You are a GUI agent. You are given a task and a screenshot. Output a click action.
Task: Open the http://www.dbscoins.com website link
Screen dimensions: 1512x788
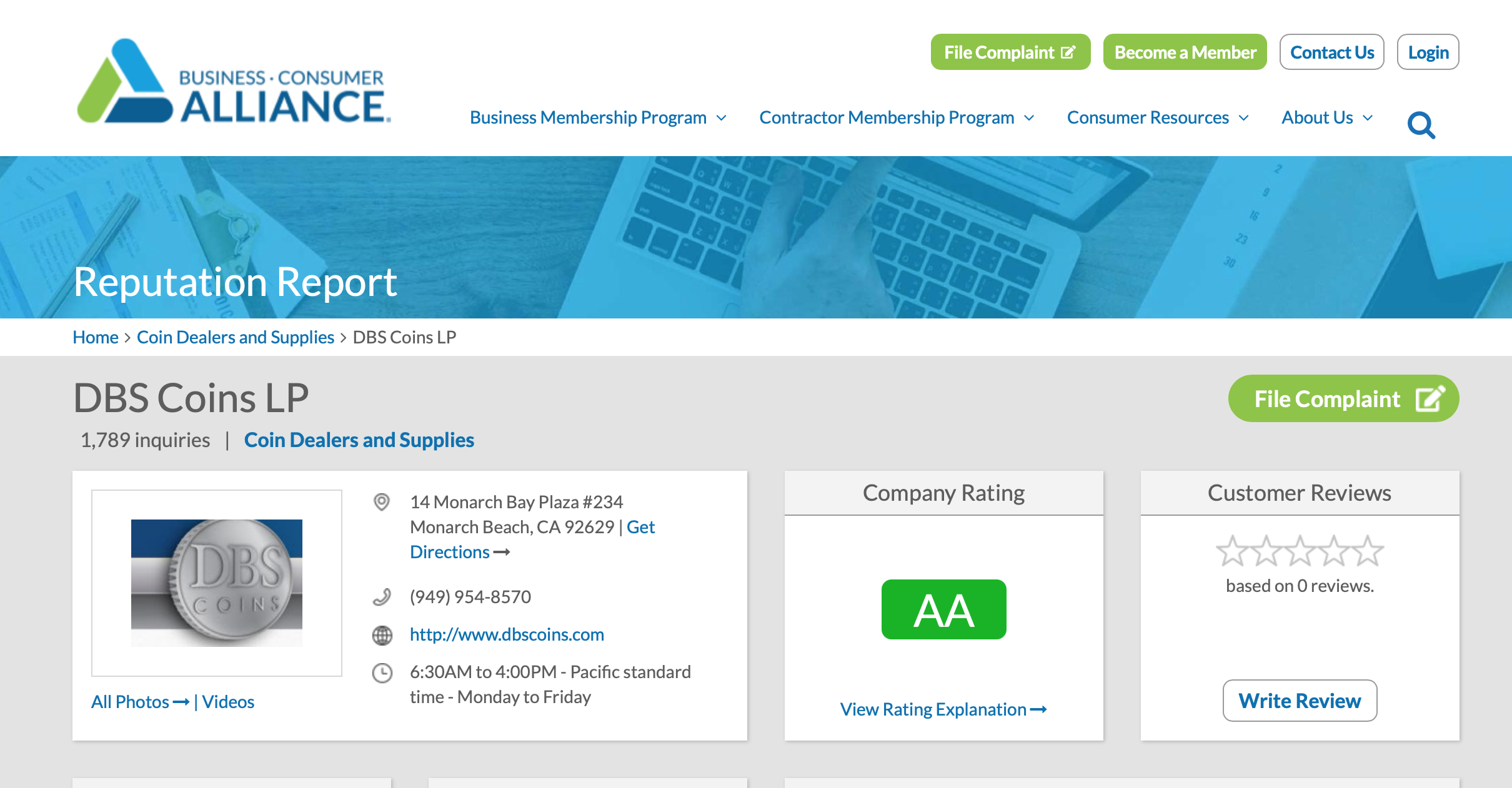pos(507,634)
